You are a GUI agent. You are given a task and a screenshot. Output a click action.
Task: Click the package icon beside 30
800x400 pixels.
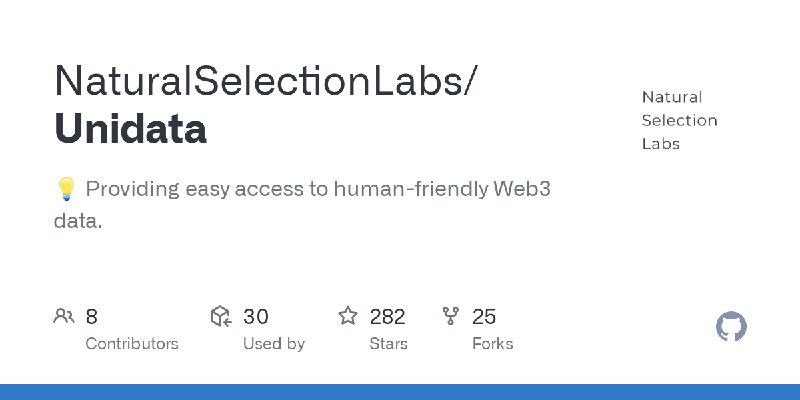coord(221,317)
